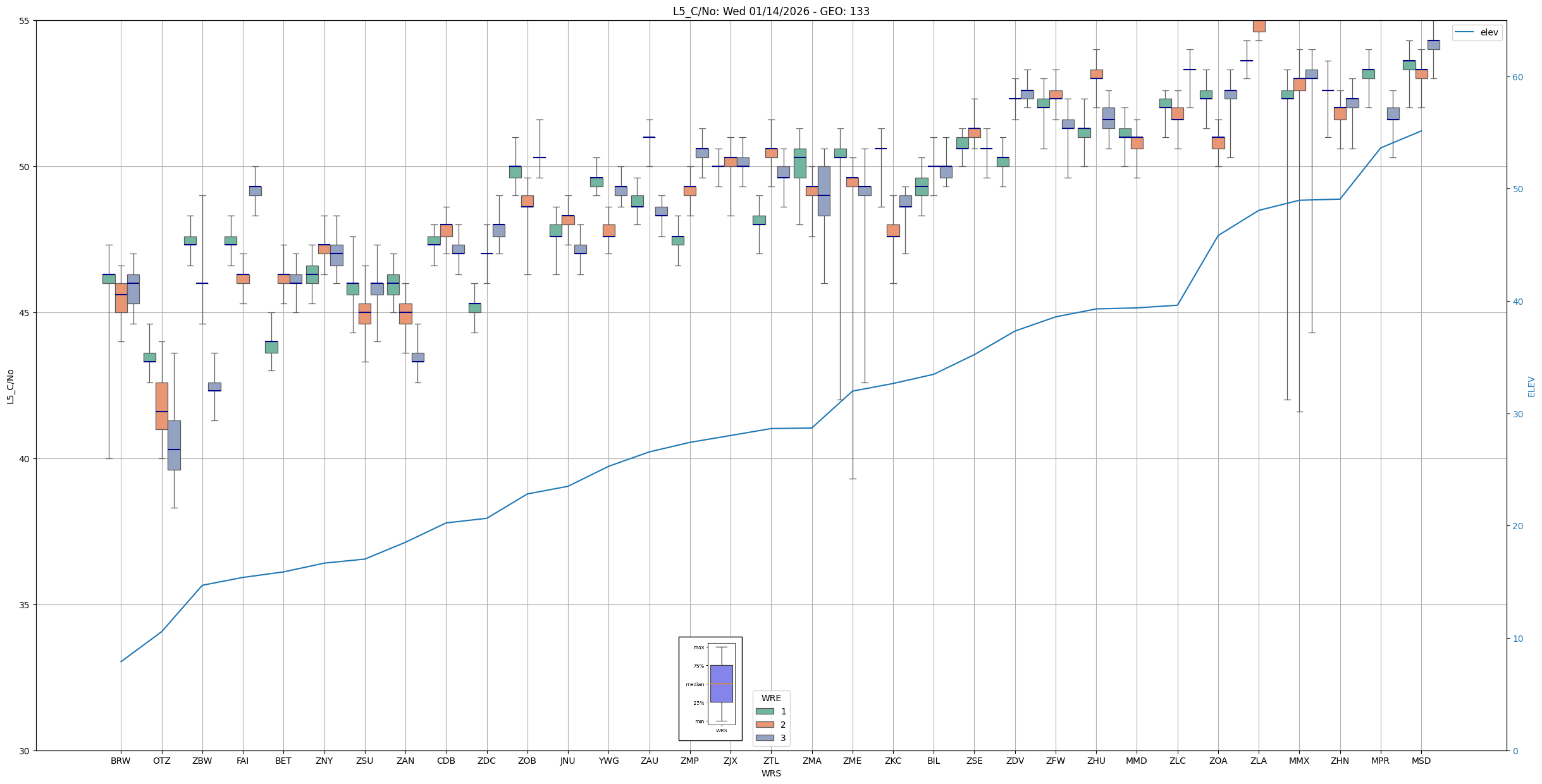Click the OTZ station tick label
Image resolution: width=1542 pixels, height=784 pixels.
click(x=161, y=761)
